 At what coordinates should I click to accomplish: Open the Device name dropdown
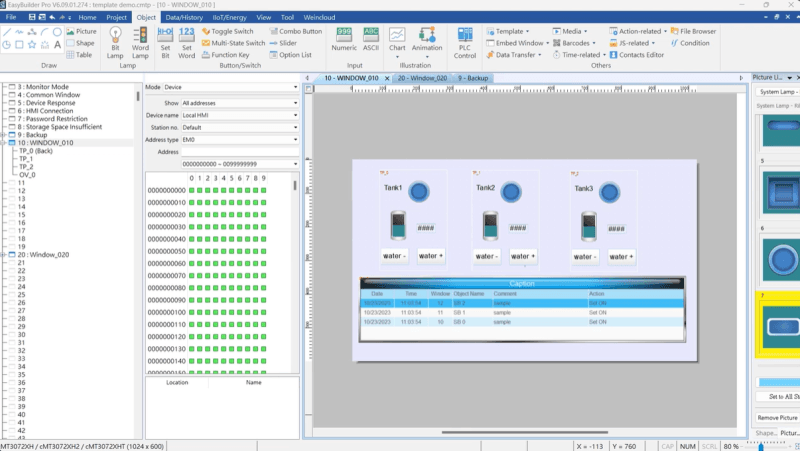(x=239, y=115)
